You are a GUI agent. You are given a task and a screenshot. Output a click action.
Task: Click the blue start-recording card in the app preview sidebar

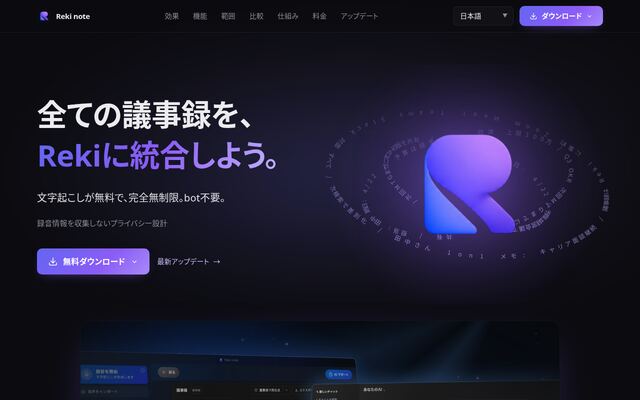[x=113, y=374]
